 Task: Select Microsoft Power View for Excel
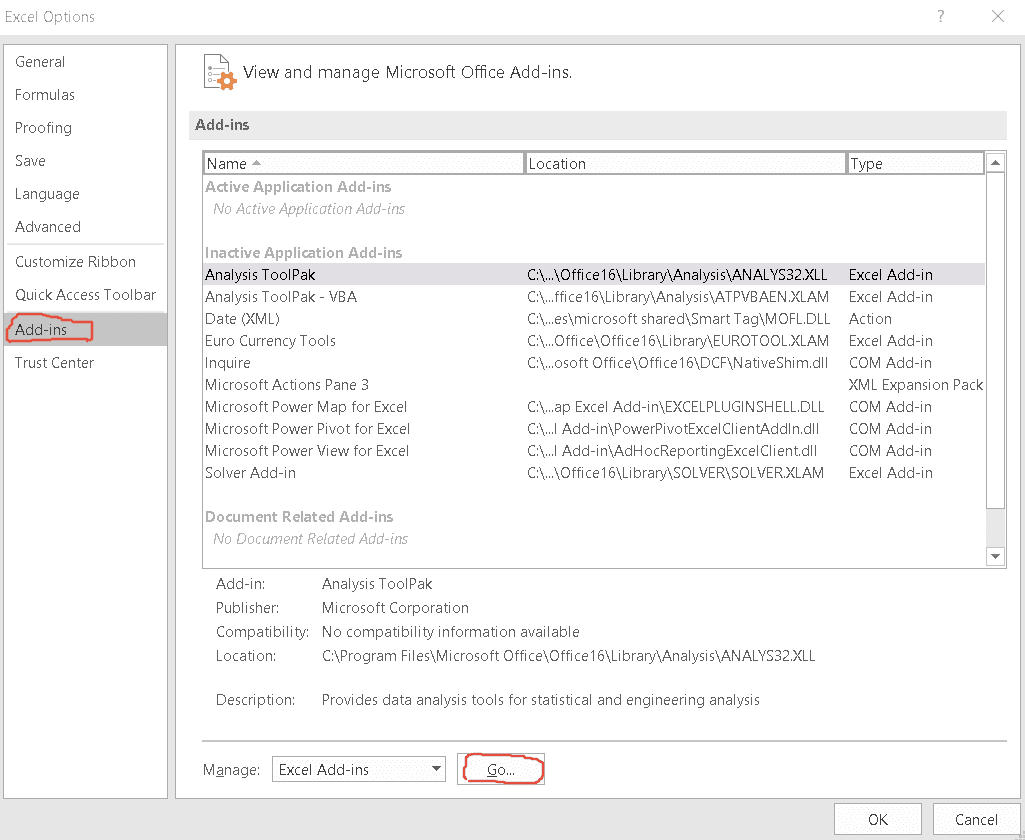click(x=594, y=451)
